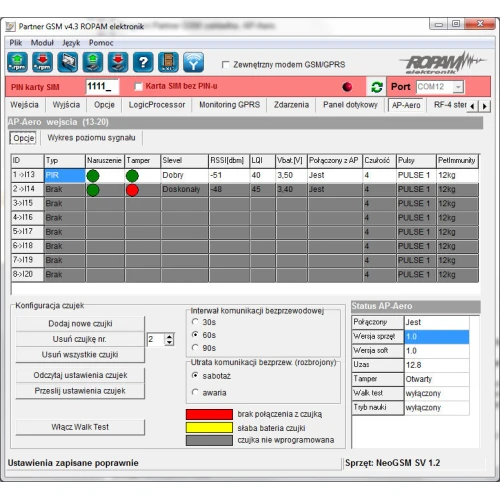Save settings to .rpm file (red arrow icon)
The height and width of the screenshot is (500, 500).
tap(42, 62)
